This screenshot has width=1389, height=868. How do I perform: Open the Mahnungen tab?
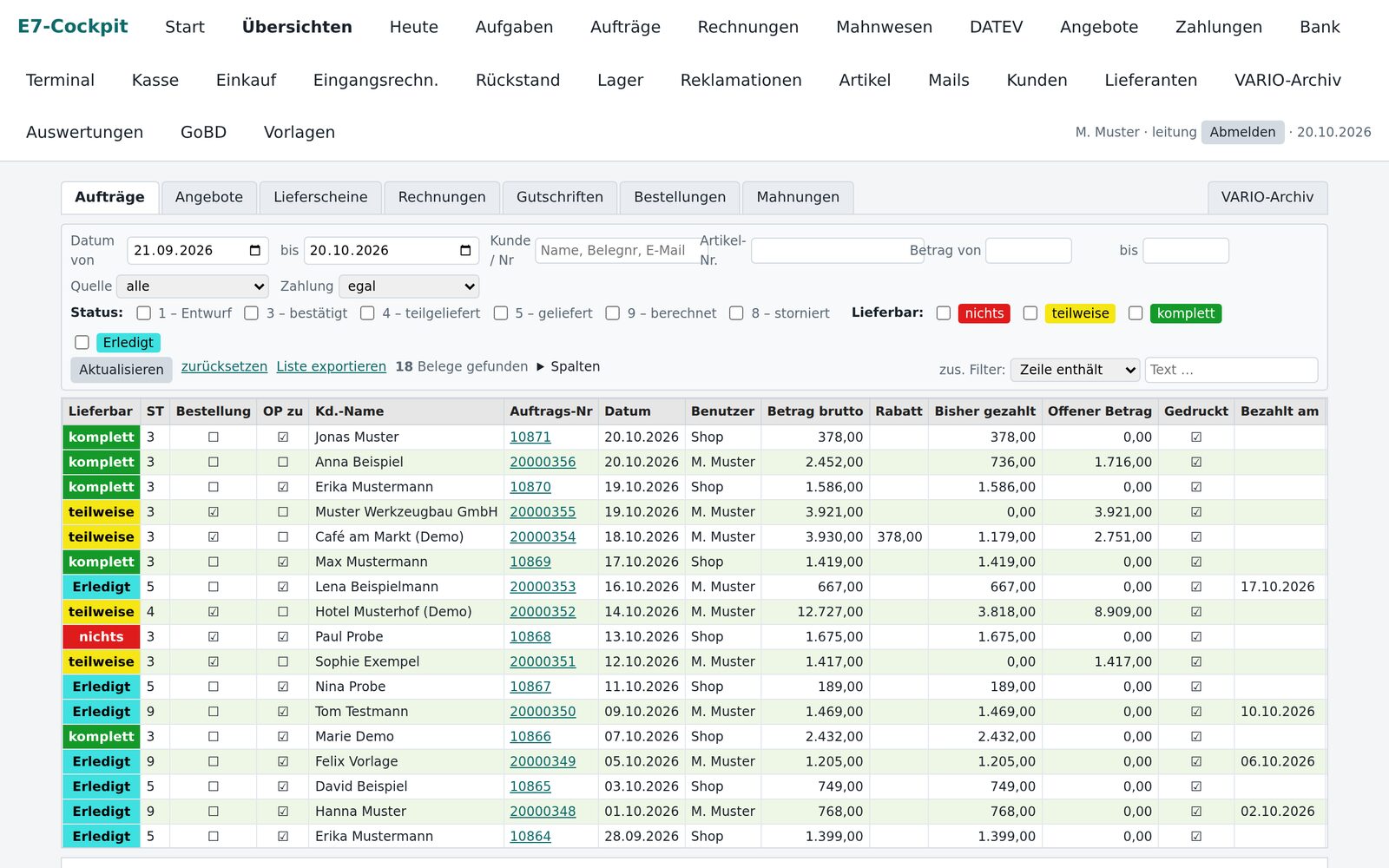pos(798,197)
